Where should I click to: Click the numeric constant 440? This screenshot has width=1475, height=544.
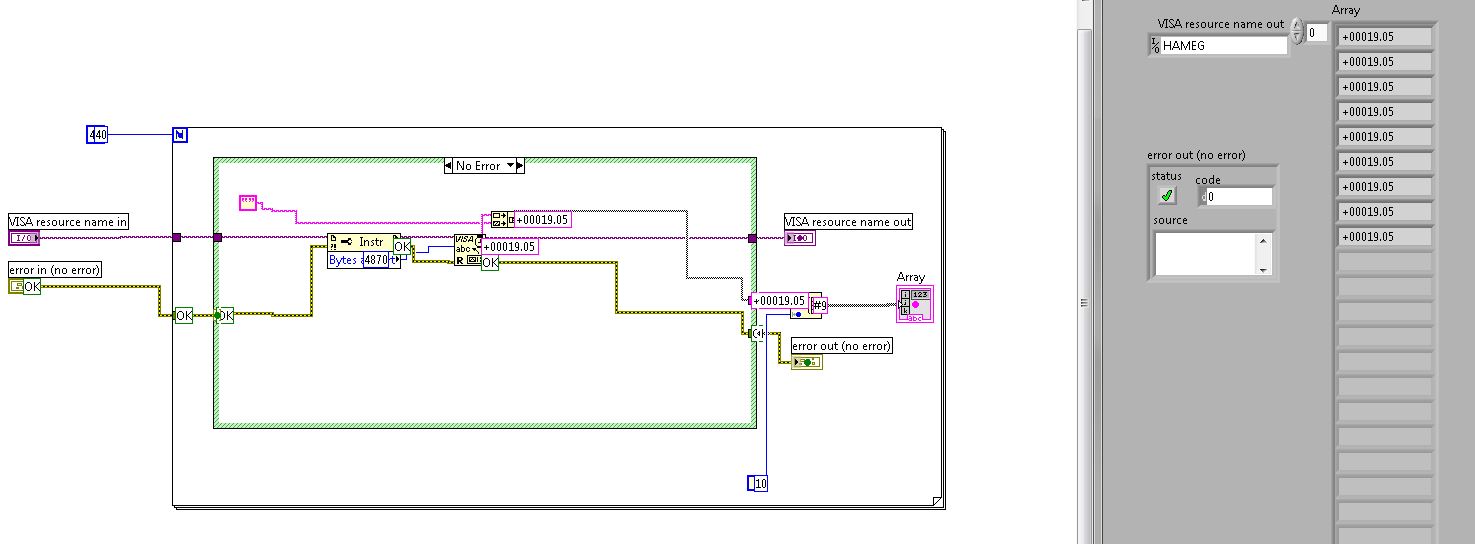pos(97,134)
